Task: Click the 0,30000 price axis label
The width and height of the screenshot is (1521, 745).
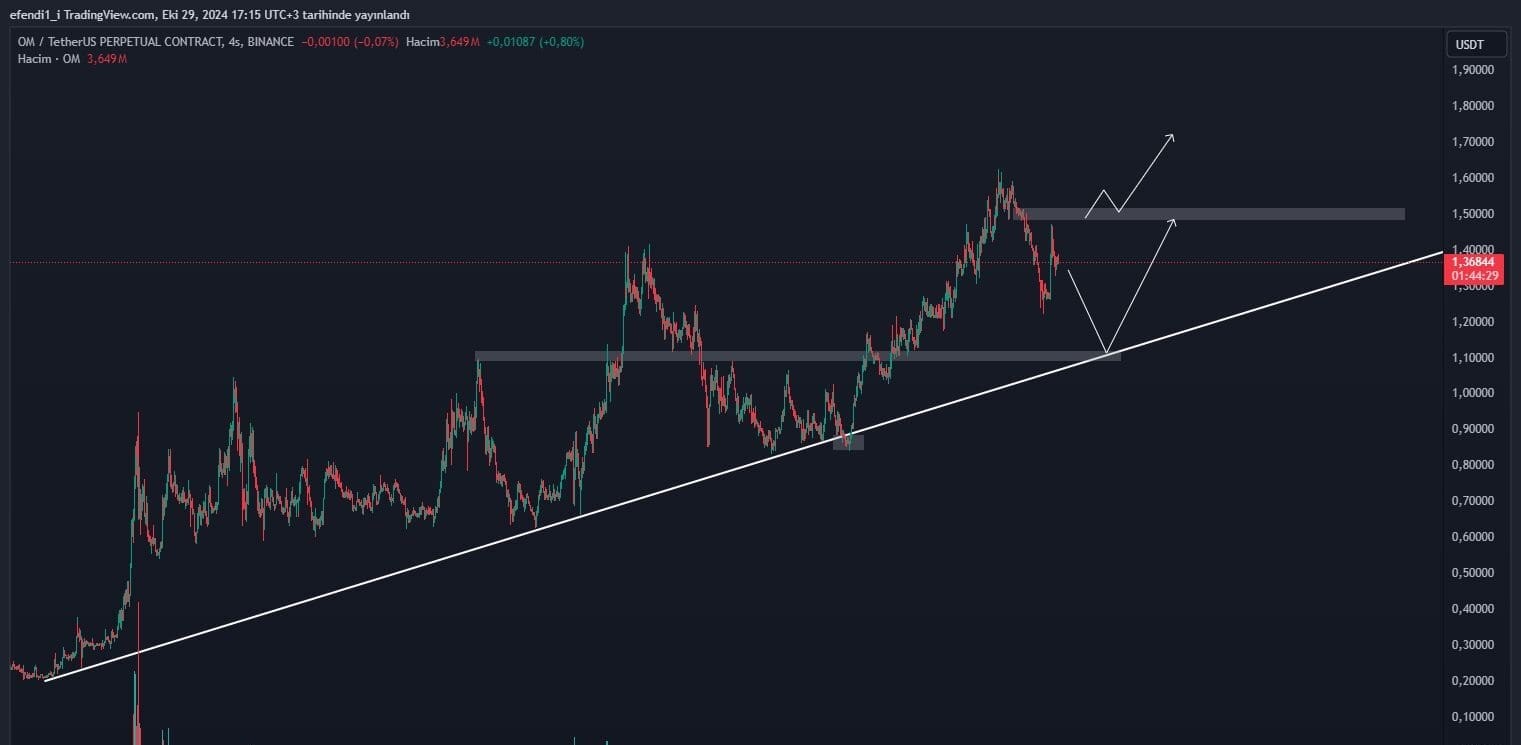Action: point(1473,645)
